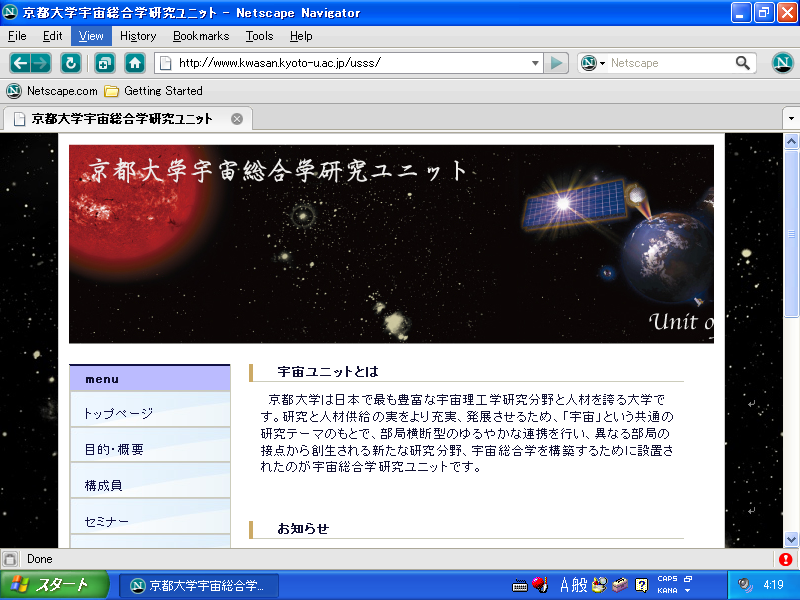Screen dimensions: 800x600
Task: Click the IME pad eraser icon
Action: click(620, 585)
